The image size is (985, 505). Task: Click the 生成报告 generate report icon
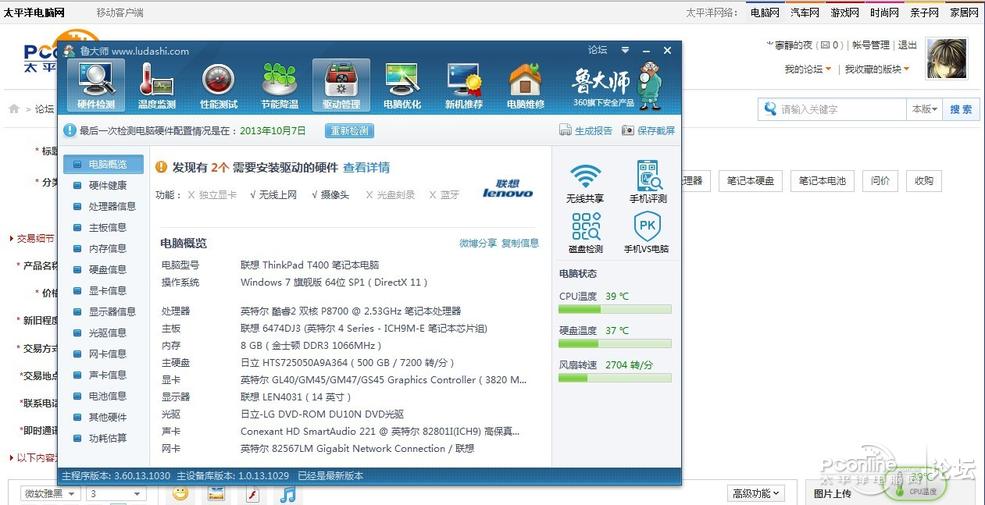pos(564,131)
